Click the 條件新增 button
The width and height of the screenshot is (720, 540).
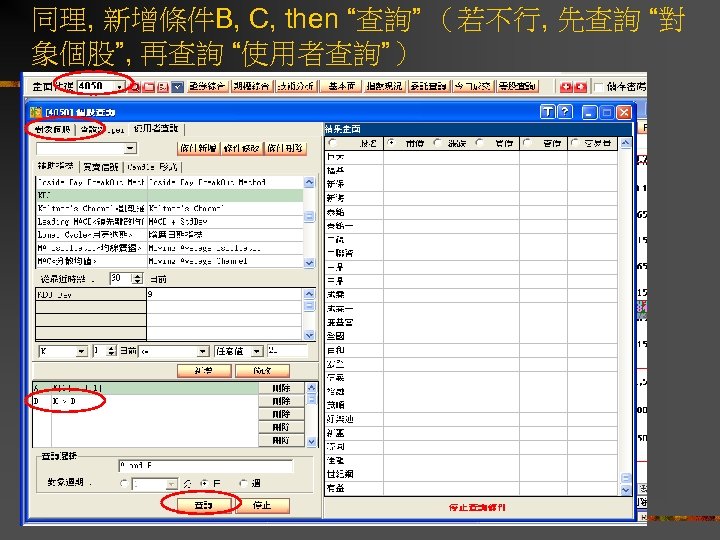pos(198,148)
